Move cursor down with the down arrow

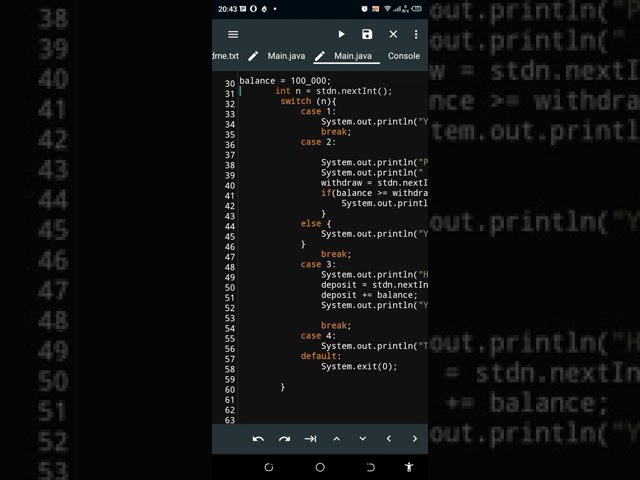pyautogui.click(x=362, y=439)
